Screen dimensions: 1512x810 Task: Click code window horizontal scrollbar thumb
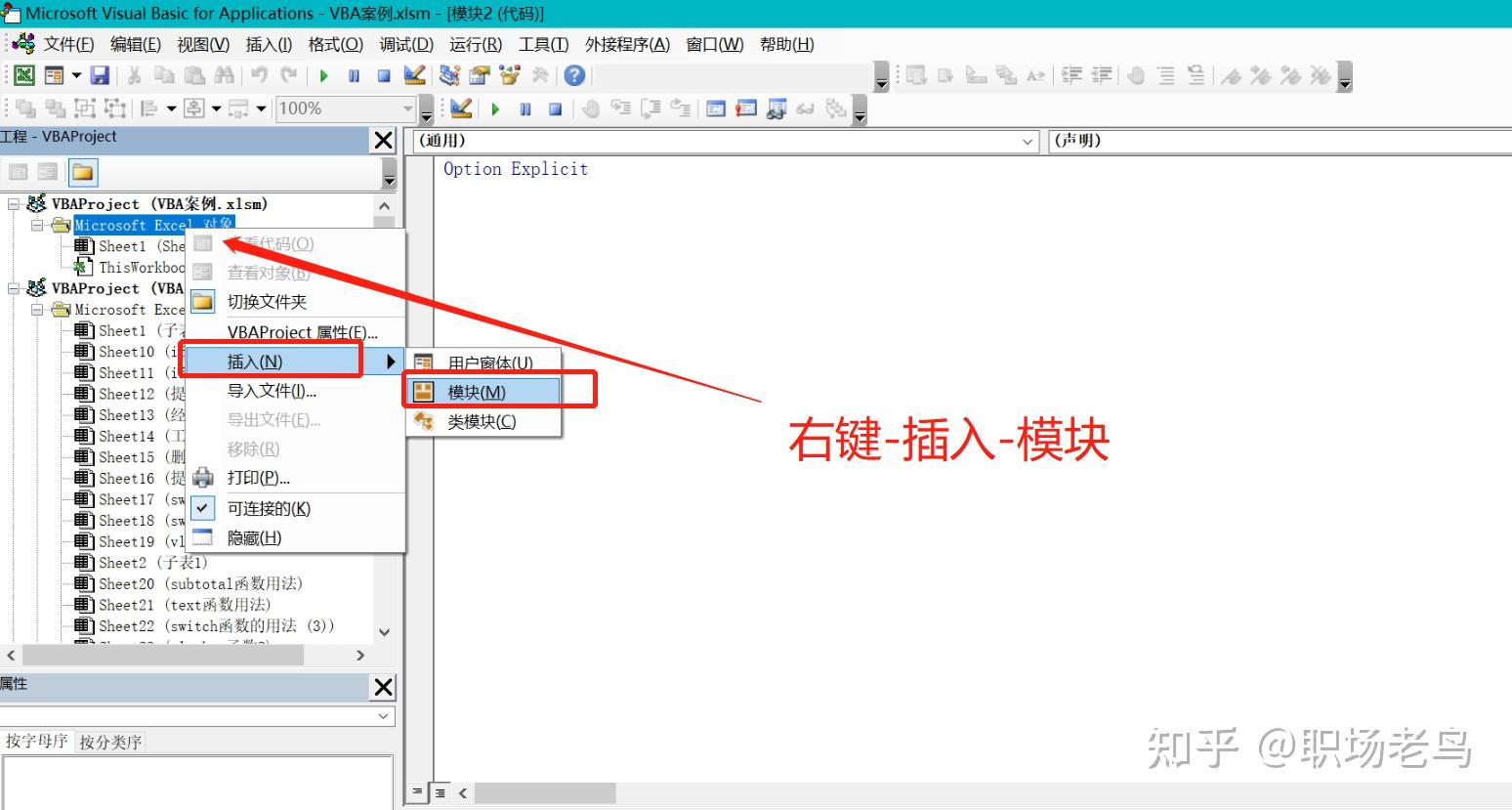click(545, 792)
